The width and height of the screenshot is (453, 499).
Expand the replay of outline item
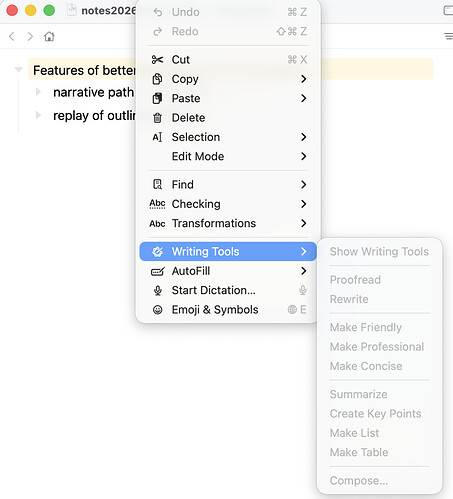tap(38, 115)
